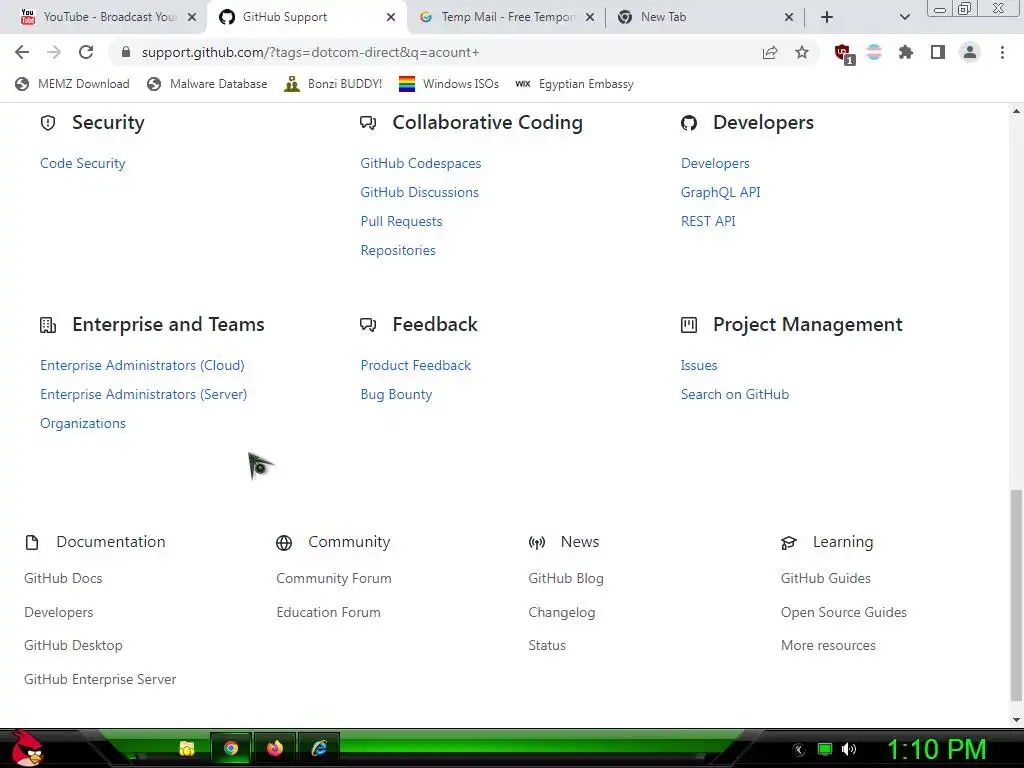
Task: Click the Feedback speech bubbles icon
Action: pyautogui.click(x=368, y=325)
